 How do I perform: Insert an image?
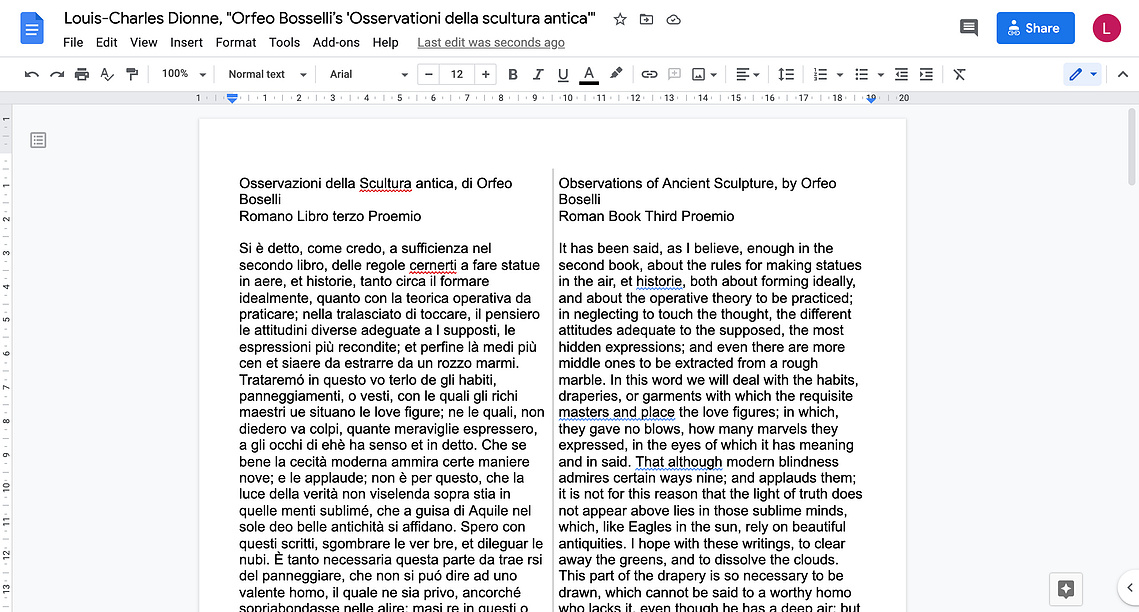click(698, 74)
